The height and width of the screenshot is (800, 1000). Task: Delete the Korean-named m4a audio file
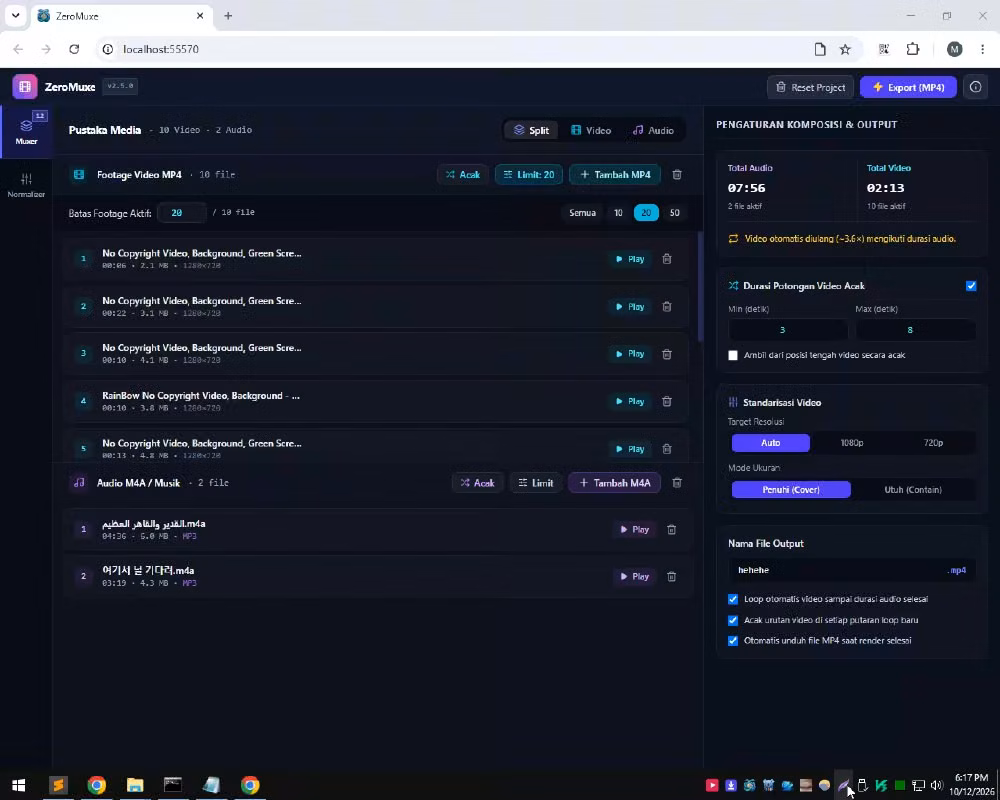[x=671, y=577]
